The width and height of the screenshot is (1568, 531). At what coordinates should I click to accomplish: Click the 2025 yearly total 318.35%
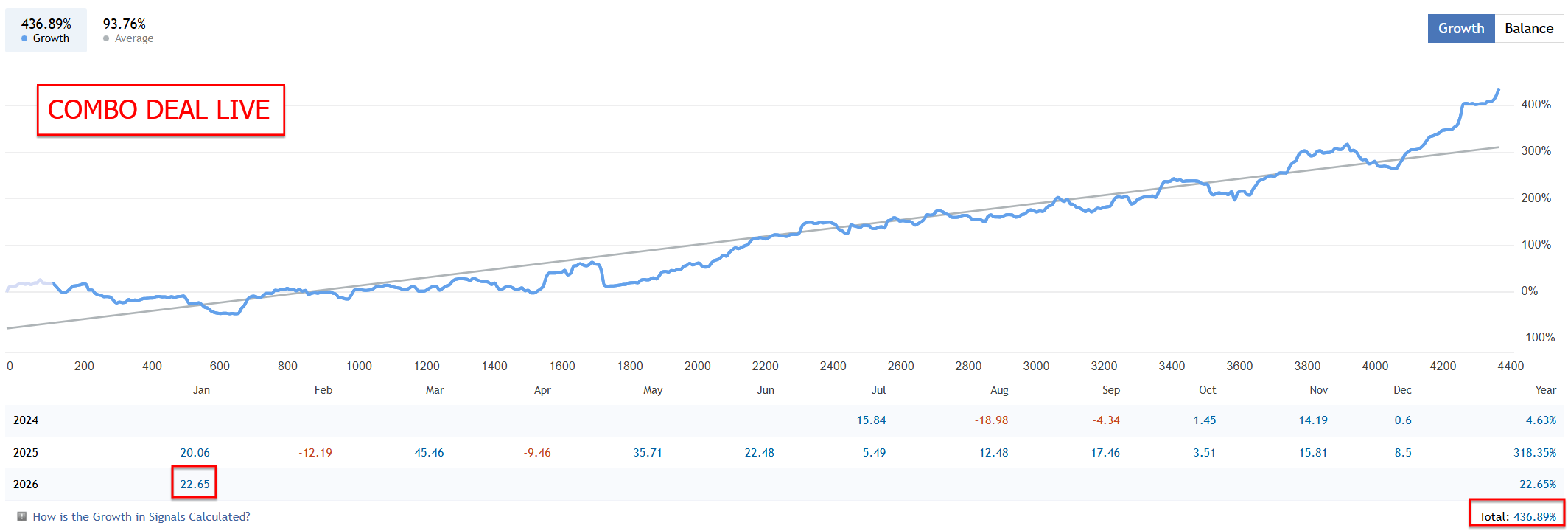point(1534,452)
